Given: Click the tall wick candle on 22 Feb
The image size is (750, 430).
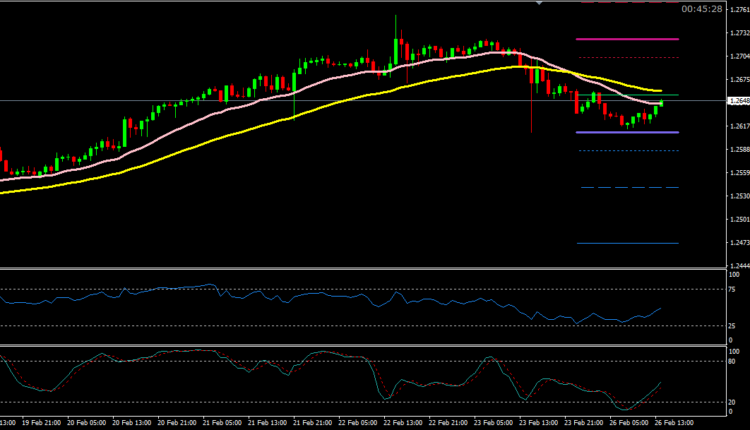Looking at the screenshot, I should pyautogui.click(x=396, y=30).
